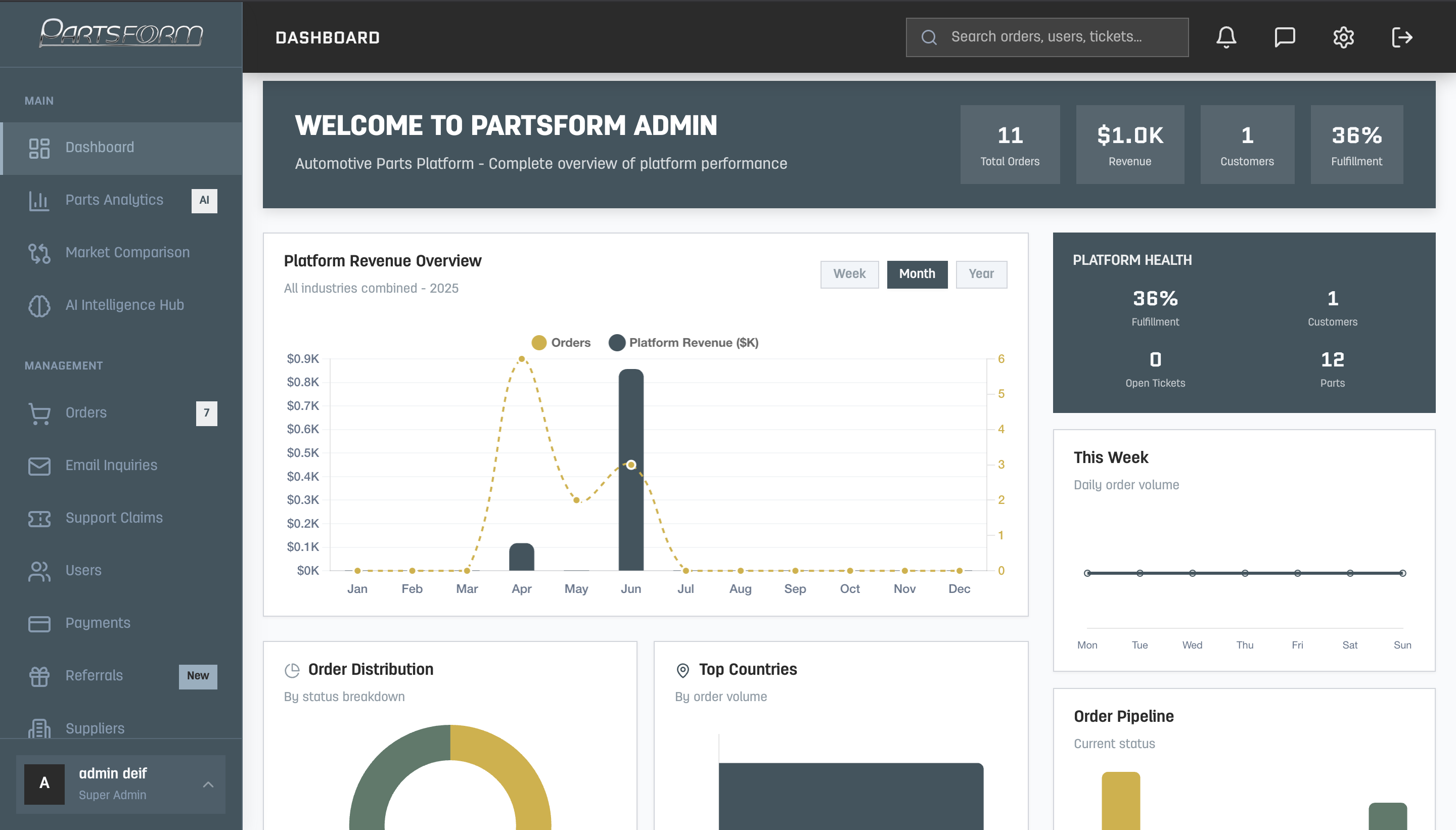Screen dimensions: 1456x830
Task: Click the Orders count badge 7
Action: click(206, 413)
